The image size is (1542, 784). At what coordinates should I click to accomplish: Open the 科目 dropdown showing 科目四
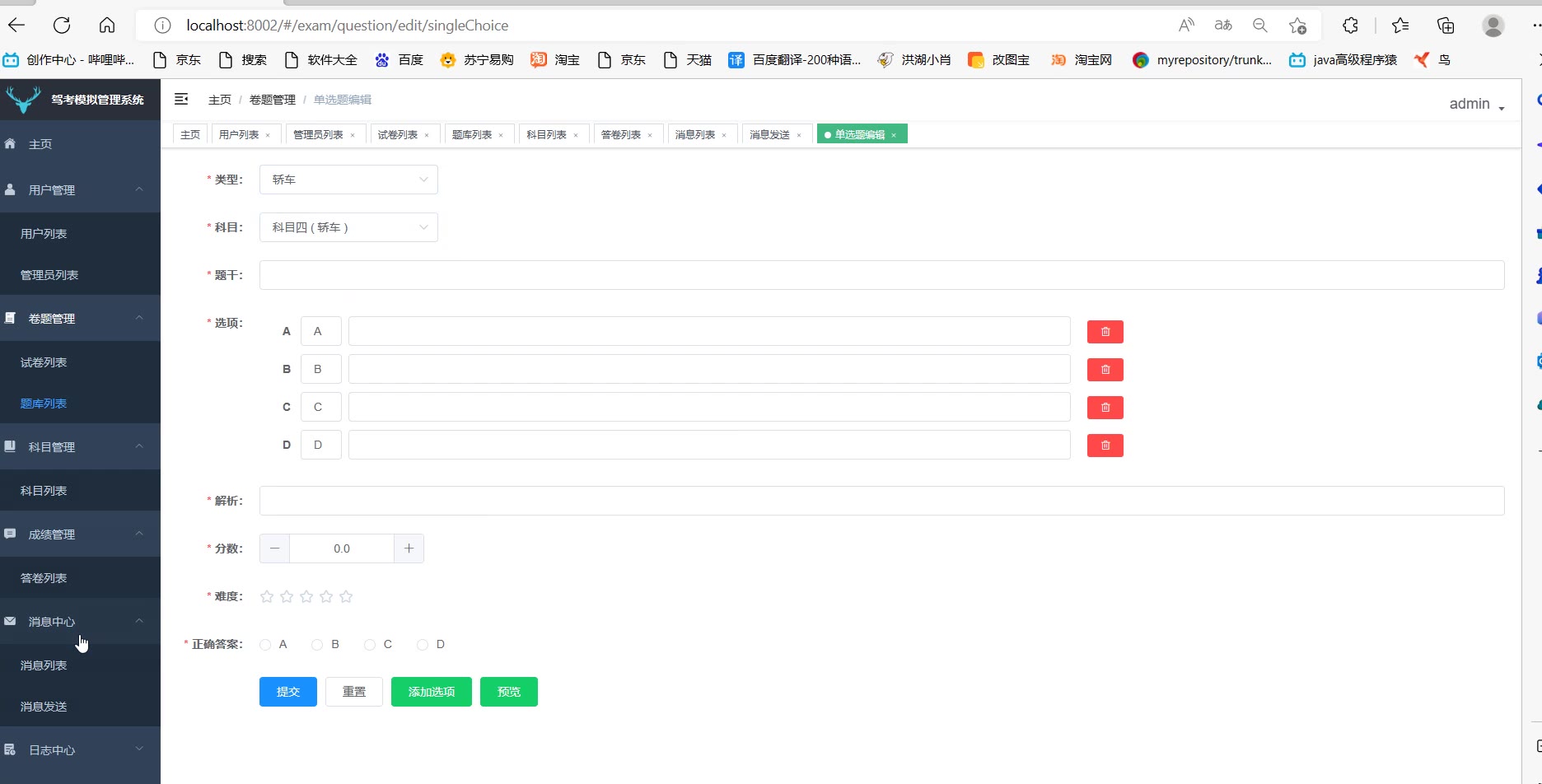[348, 227]
